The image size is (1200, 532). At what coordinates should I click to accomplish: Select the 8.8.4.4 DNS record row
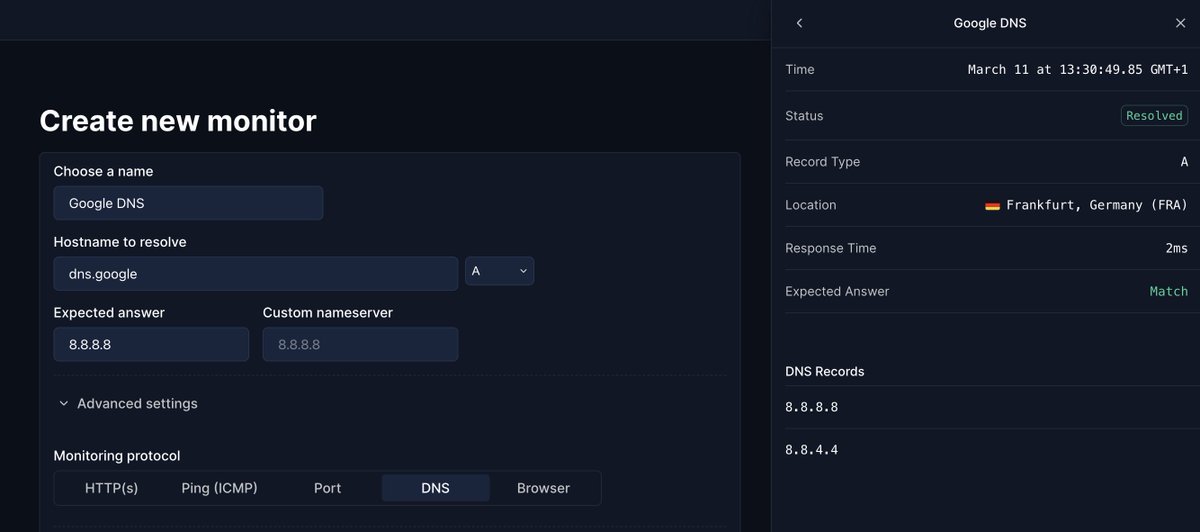[986, 450]
